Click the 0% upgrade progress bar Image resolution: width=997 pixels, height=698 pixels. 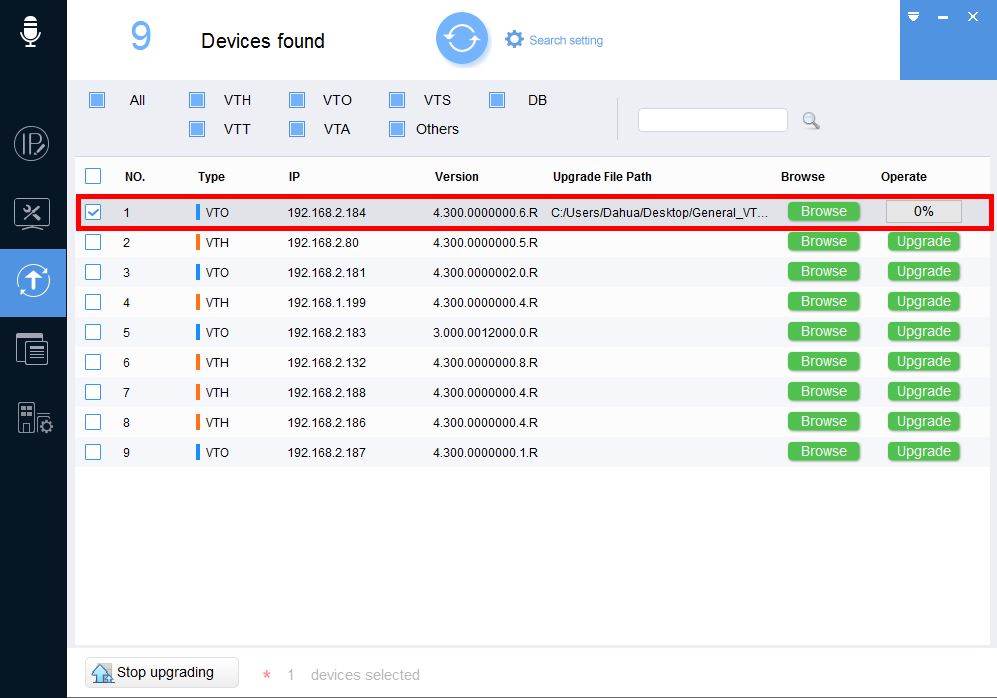point(923,212)
